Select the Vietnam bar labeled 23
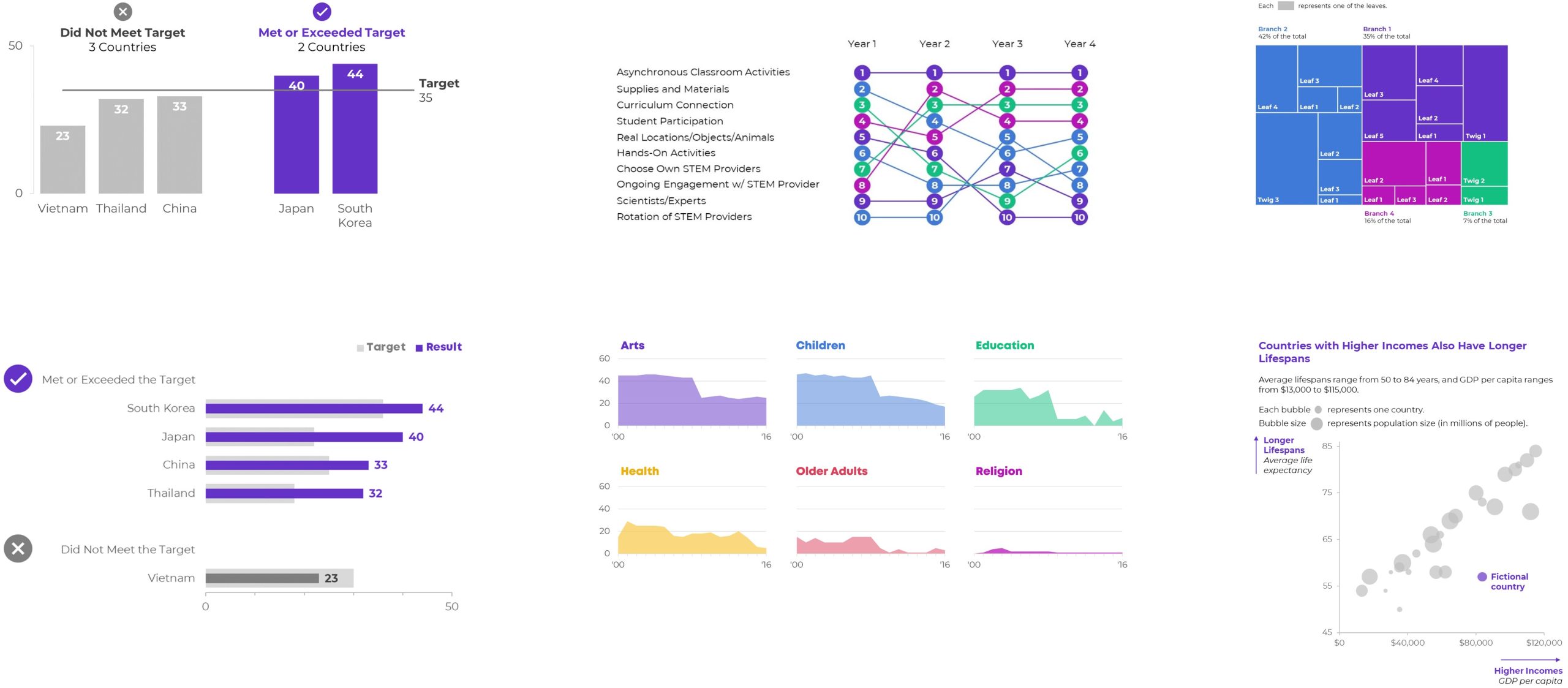The image size is (1568, 688). (62, 159)
